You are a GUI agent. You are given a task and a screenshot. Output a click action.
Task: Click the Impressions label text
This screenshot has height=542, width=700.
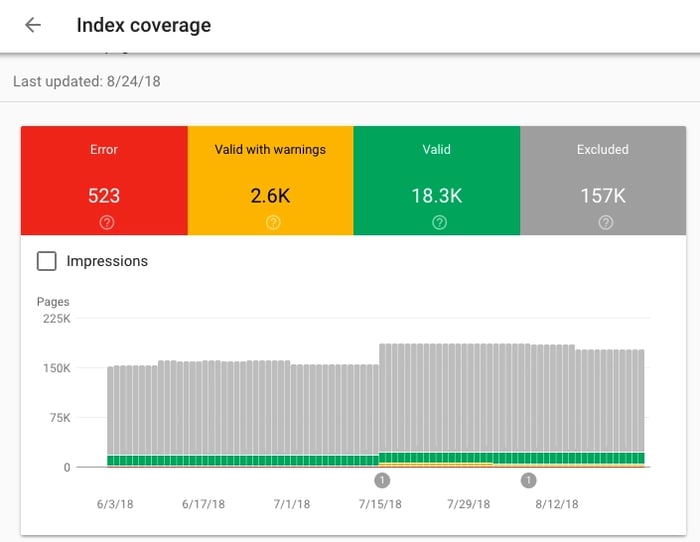coord(107,261)
